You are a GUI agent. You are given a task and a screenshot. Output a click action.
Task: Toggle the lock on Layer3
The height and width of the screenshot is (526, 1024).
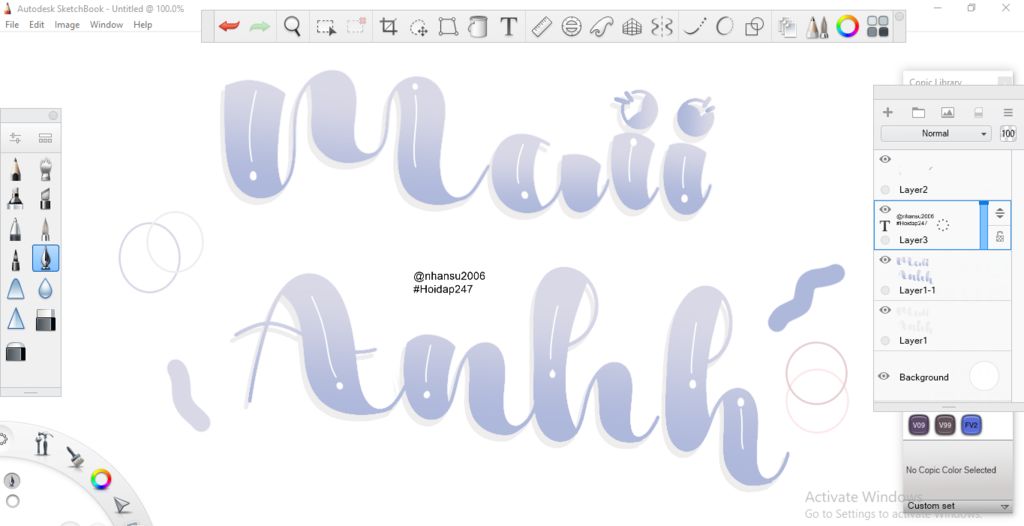click(1000, 237)
